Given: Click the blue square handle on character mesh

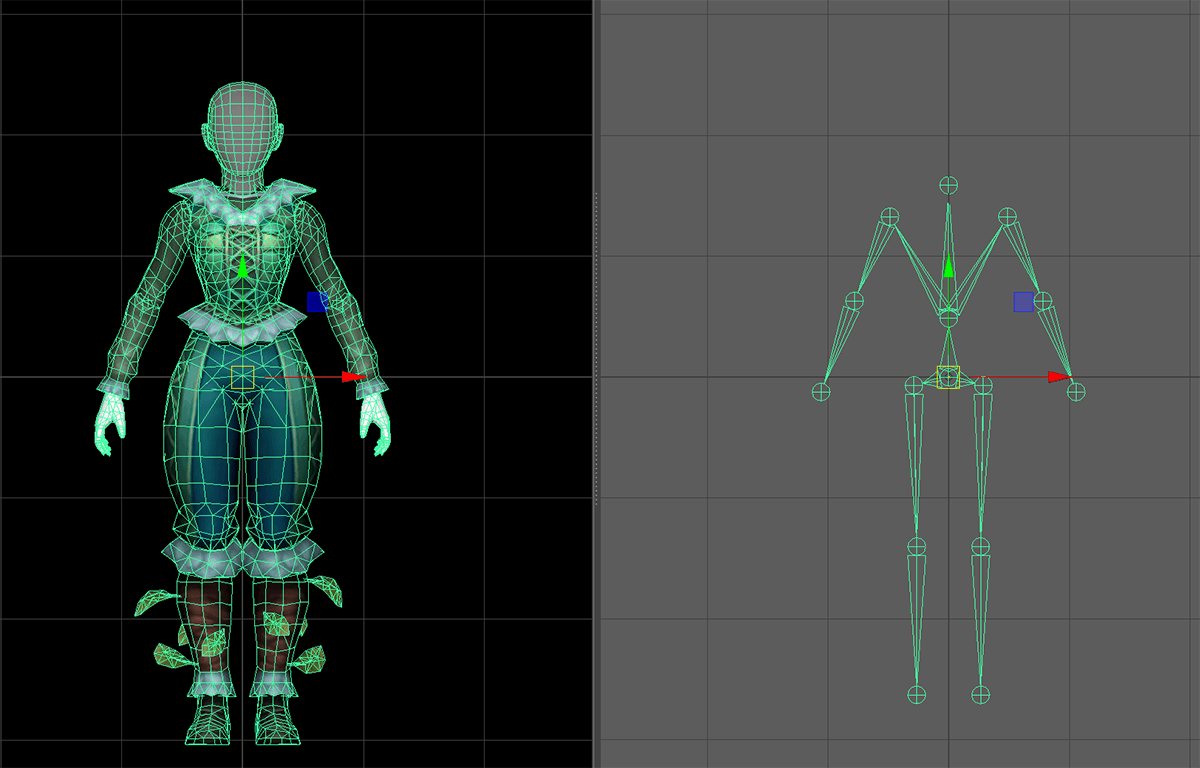Looking at the screenshot, I should [x=317, y=301].
